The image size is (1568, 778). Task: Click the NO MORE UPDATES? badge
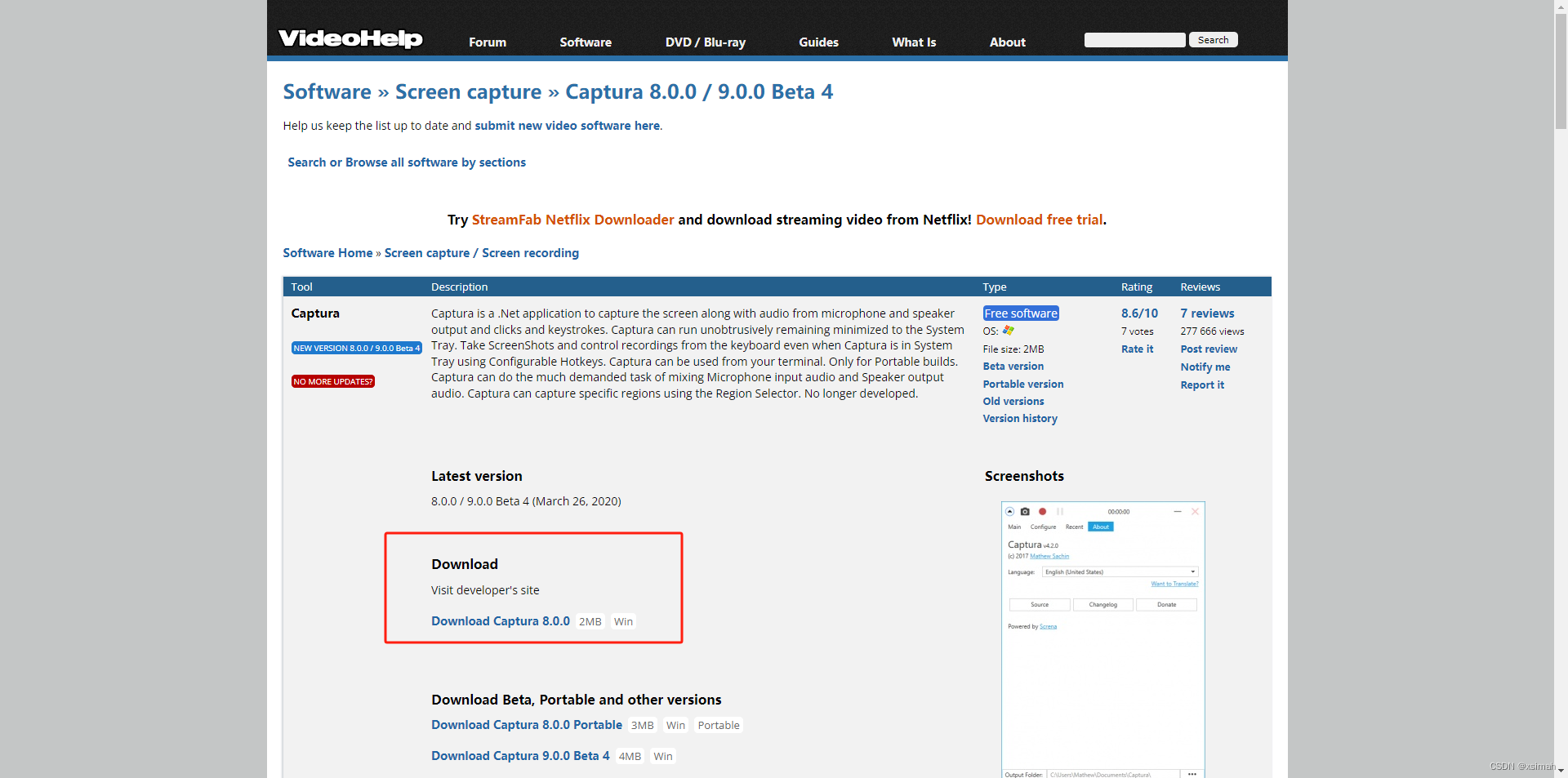(333, 381)
